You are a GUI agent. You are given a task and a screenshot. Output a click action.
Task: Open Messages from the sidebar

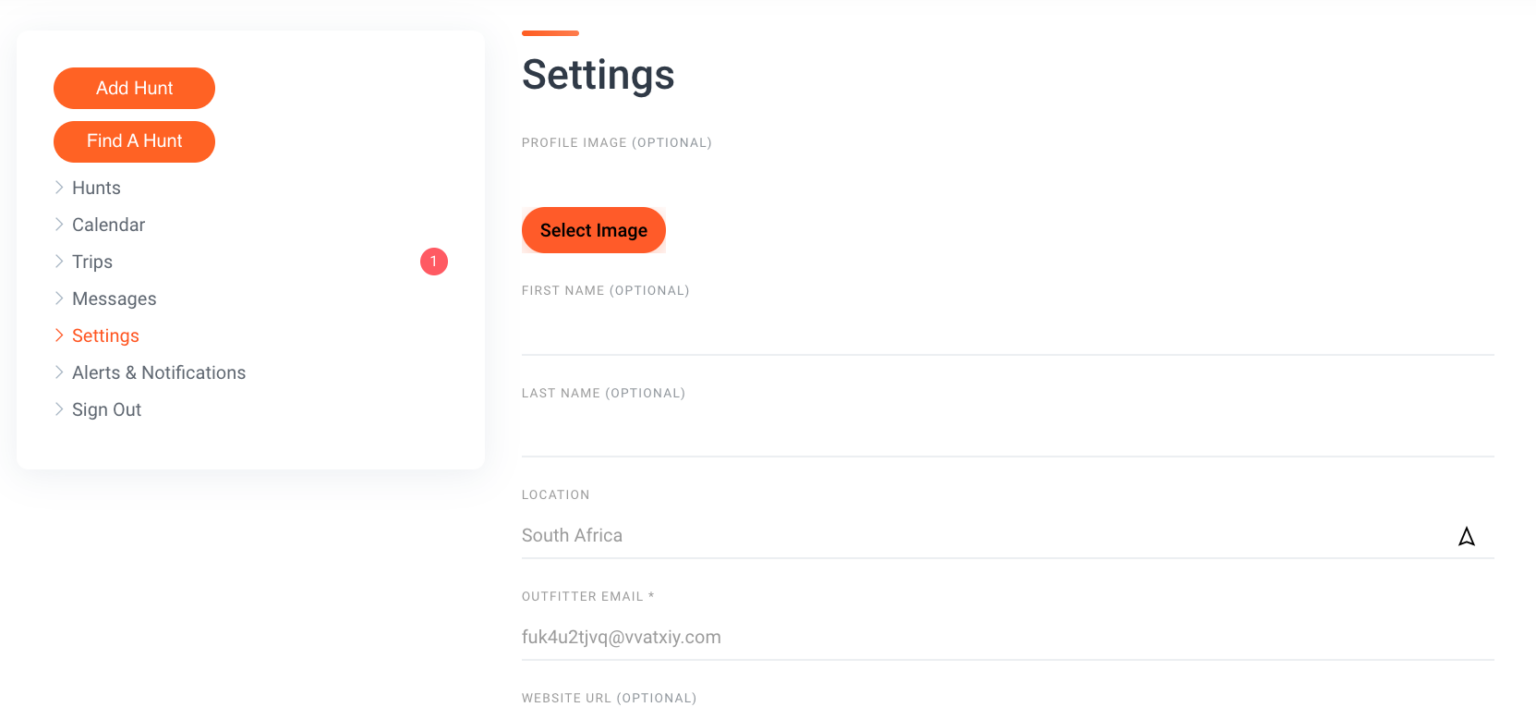click(x=114, y=299)
